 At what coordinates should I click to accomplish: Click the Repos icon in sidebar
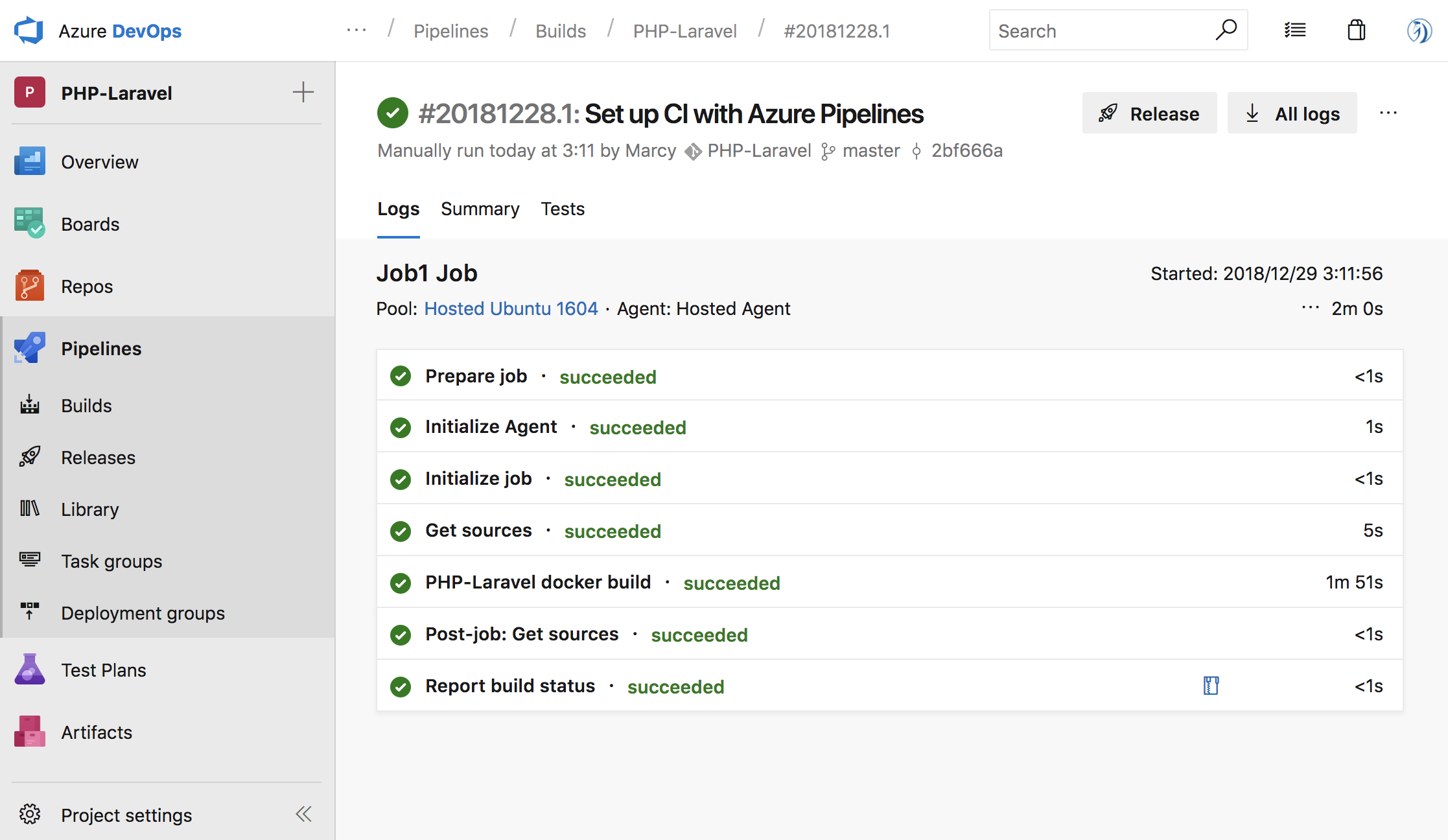point(30,286)
